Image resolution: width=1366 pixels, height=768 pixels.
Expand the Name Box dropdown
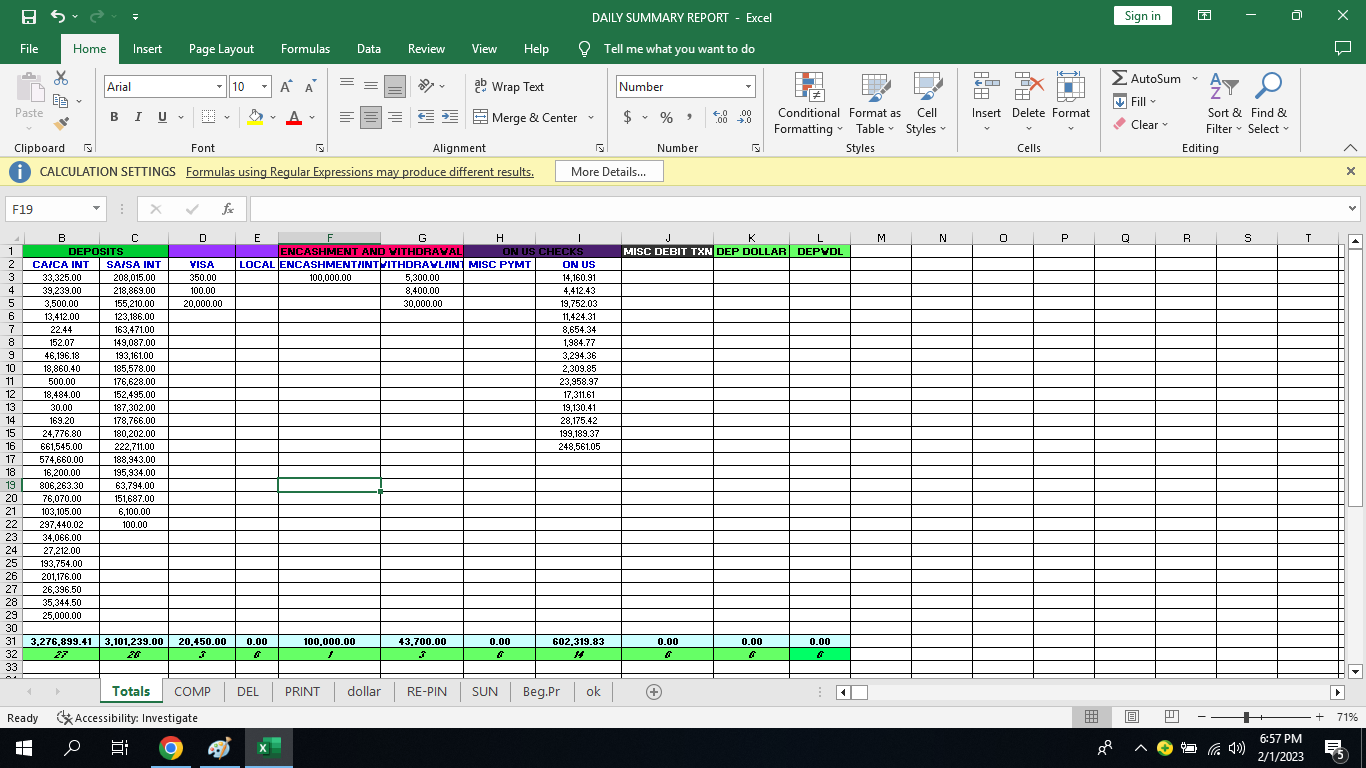coord(97,209)
